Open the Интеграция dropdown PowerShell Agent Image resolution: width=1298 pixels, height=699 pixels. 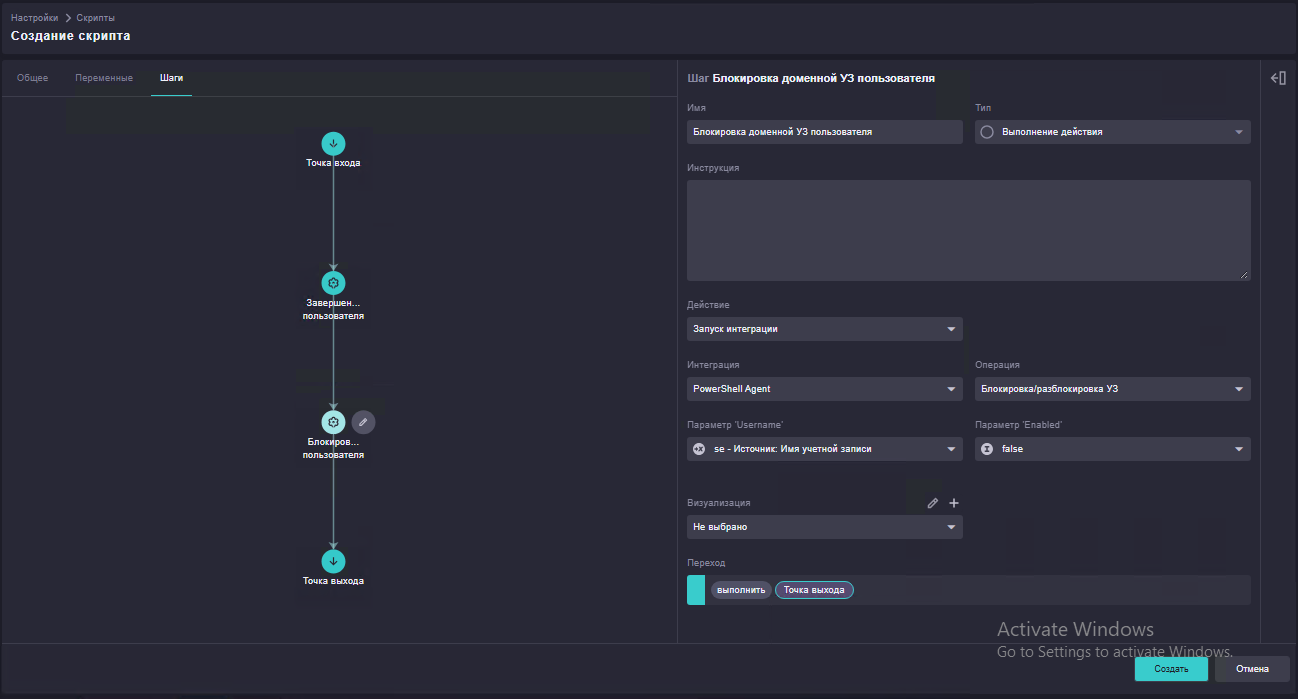tap(825, 389)
